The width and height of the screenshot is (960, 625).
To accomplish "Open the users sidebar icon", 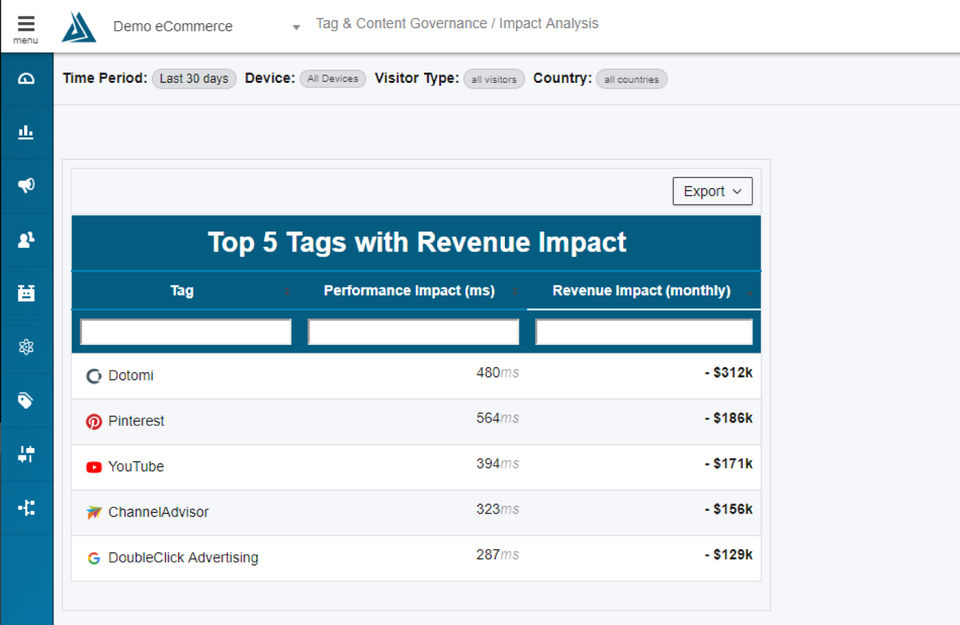I will click(x=26, y=239).
